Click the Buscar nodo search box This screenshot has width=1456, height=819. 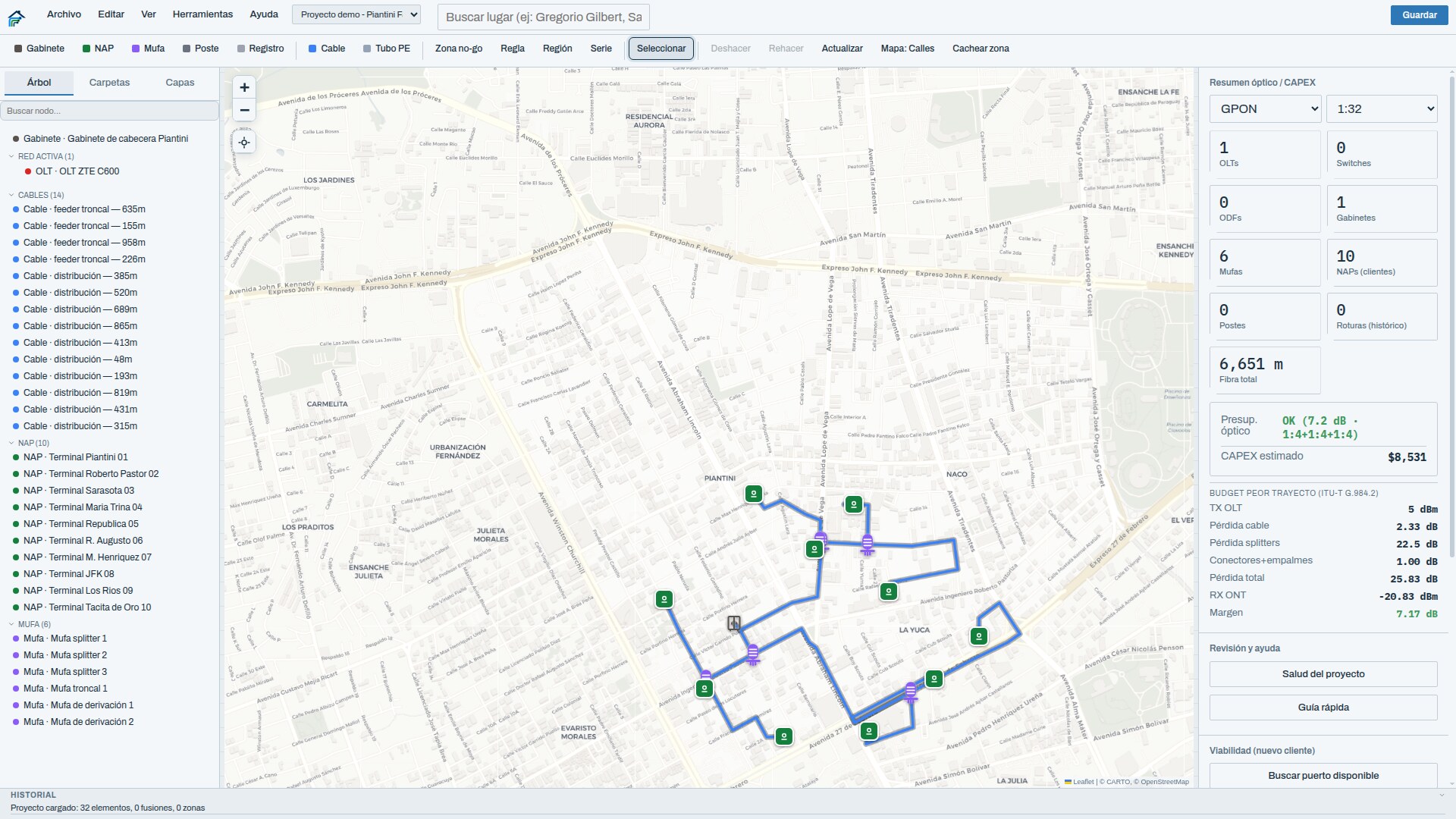point(110,111)
